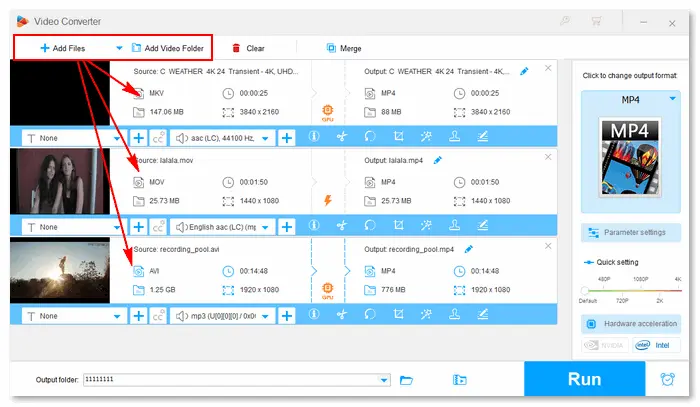
Task: Open subtitle None dropdown on MKV row
Action: (x=74, y=138)
